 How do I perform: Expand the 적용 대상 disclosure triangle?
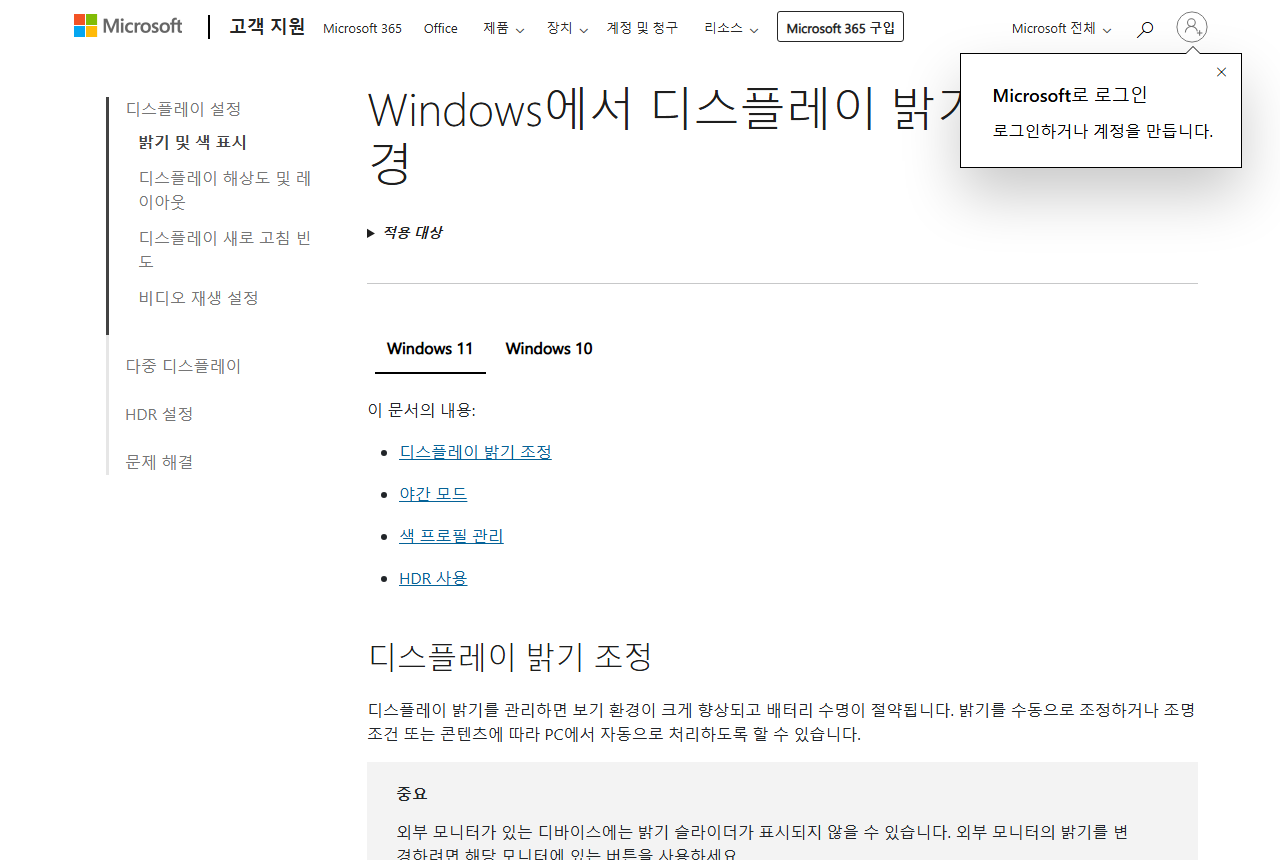tap(371, 233)
